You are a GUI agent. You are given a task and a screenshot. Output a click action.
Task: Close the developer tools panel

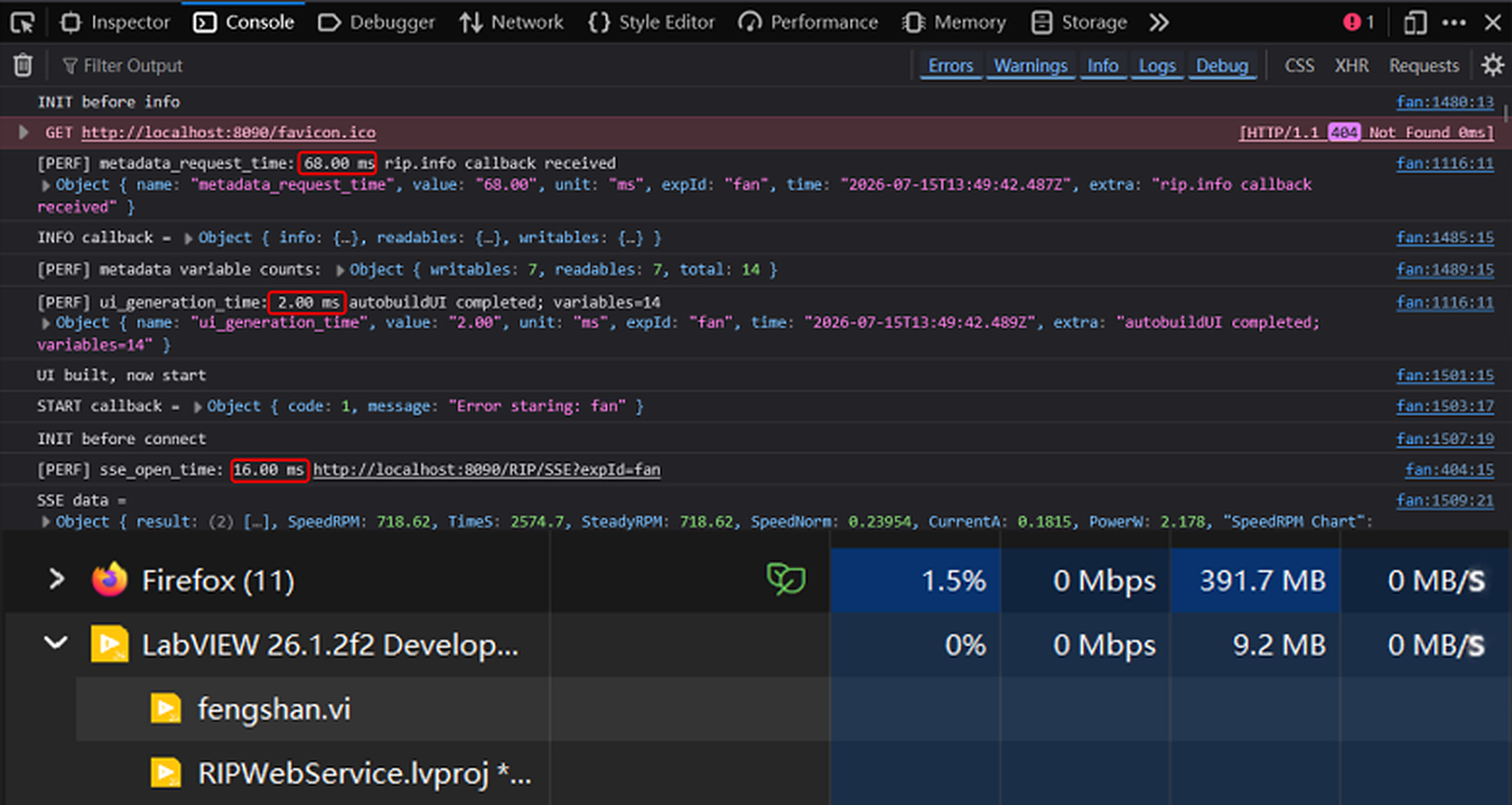tap(1493, 23)
